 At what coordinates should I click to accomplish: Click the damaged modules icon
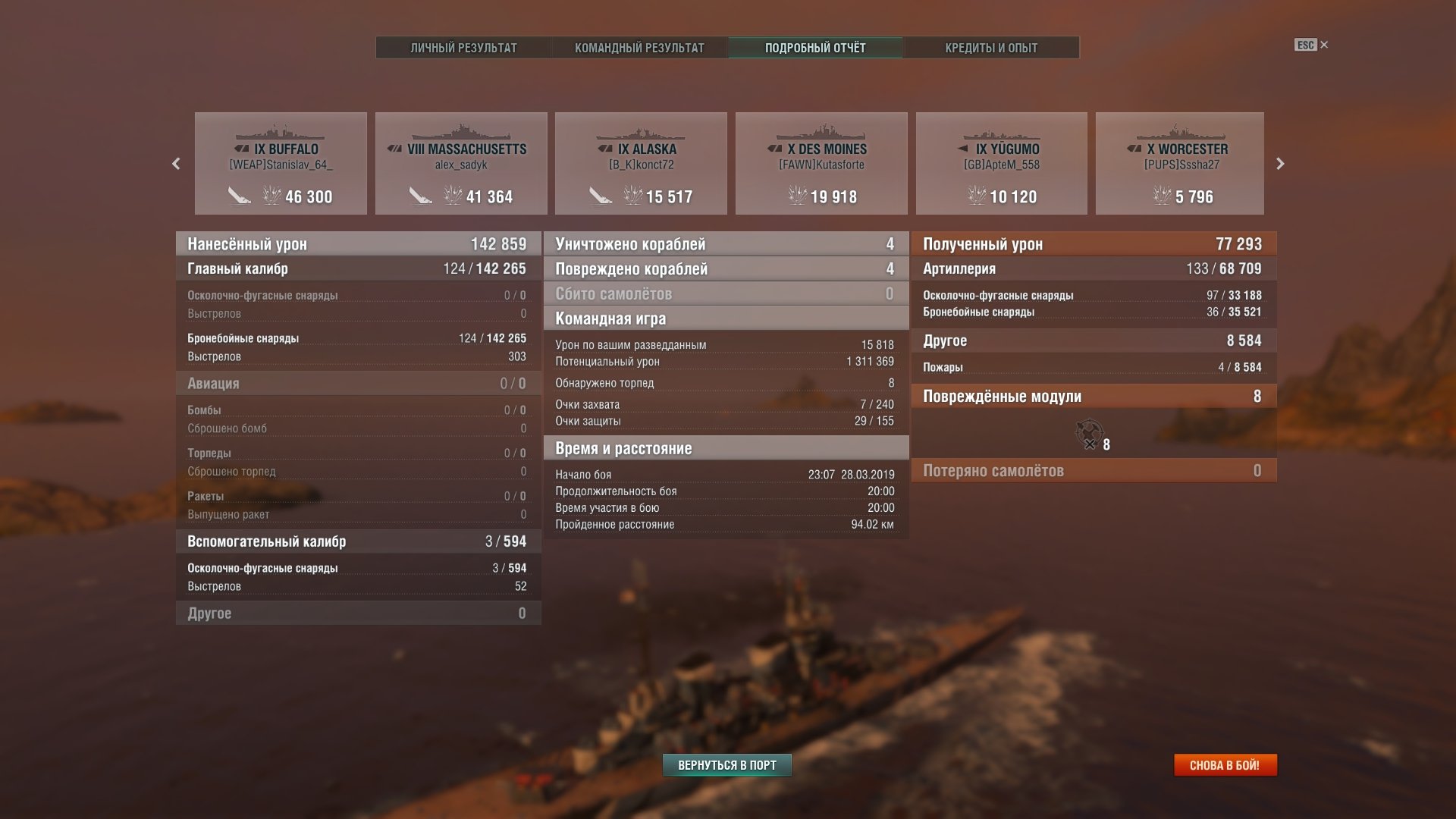[1089, 434]
